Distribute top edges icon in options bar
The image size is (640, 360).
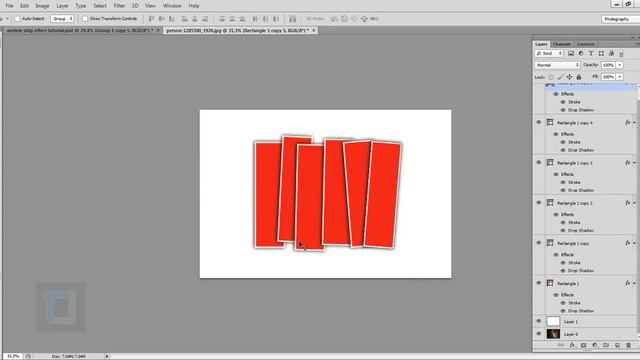tap(222, 19)
